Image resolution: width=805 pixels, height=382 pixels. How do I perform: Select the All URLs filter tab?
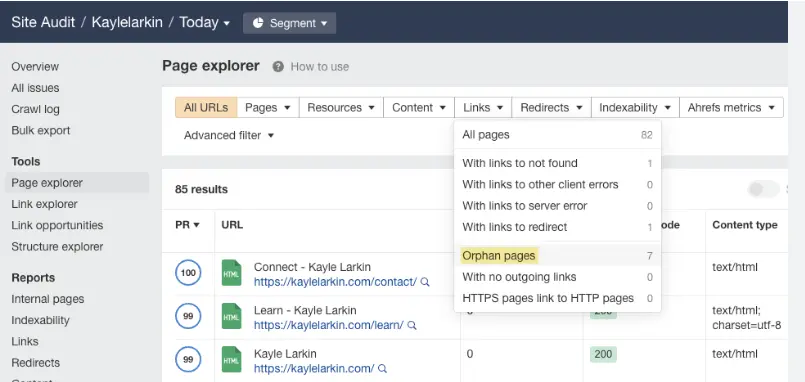point(206,107)
